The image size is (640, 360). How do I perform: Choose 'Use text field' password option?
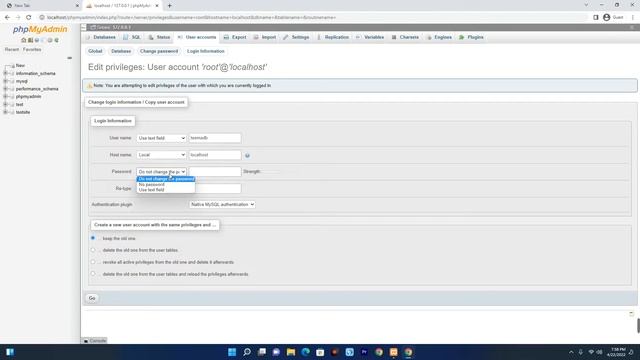(x=166, y=190)
